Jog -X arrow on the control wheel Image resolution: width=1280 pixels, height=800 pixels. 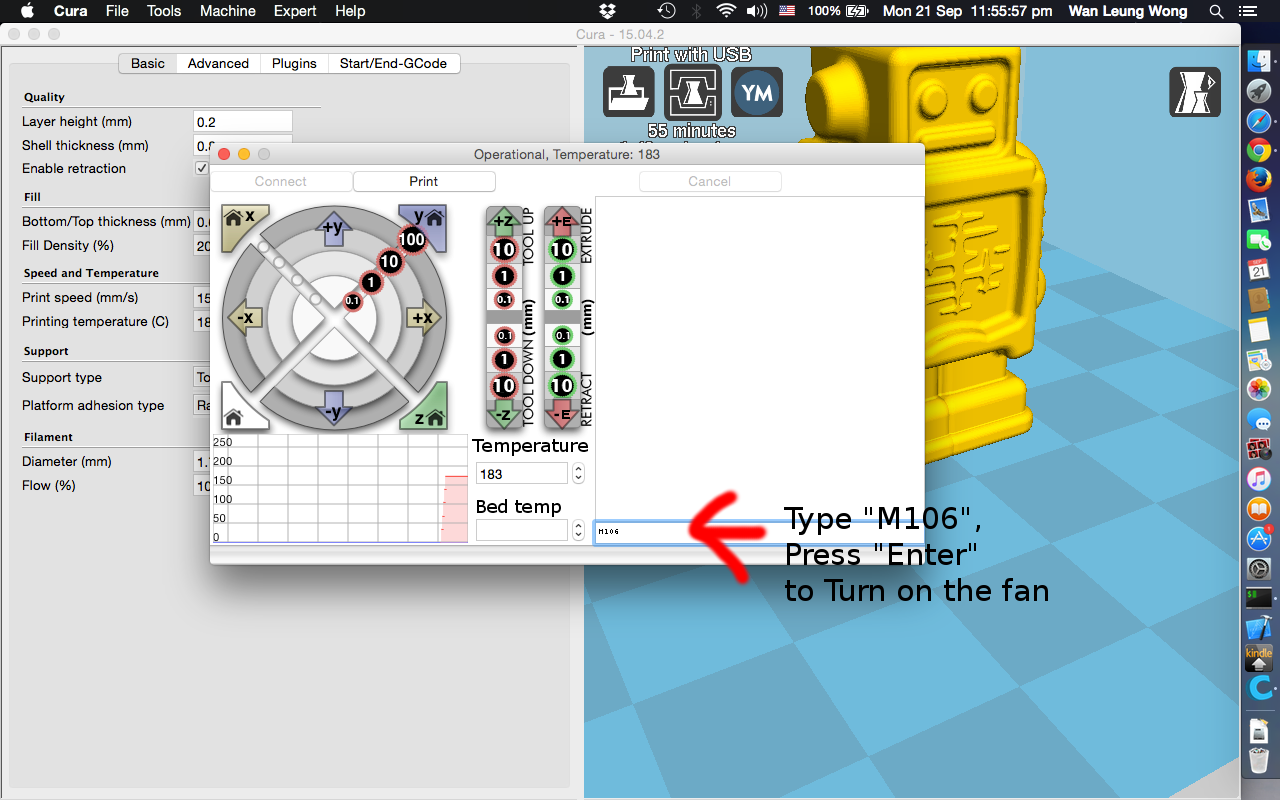tap(246, 318)
